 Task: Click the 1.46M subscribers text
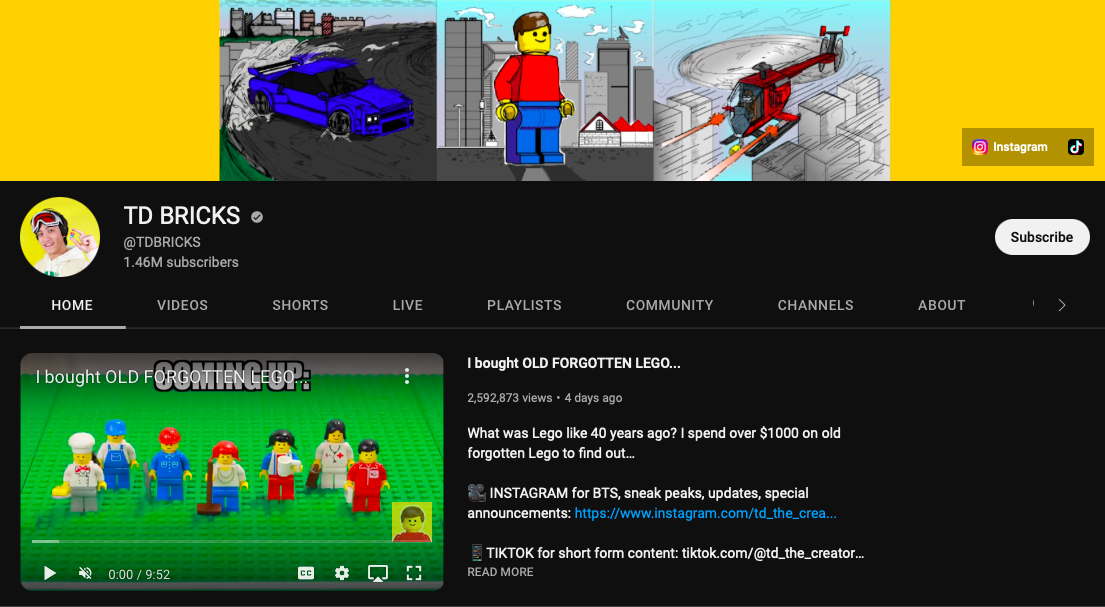pyautogui.click(x=181, y=262)
